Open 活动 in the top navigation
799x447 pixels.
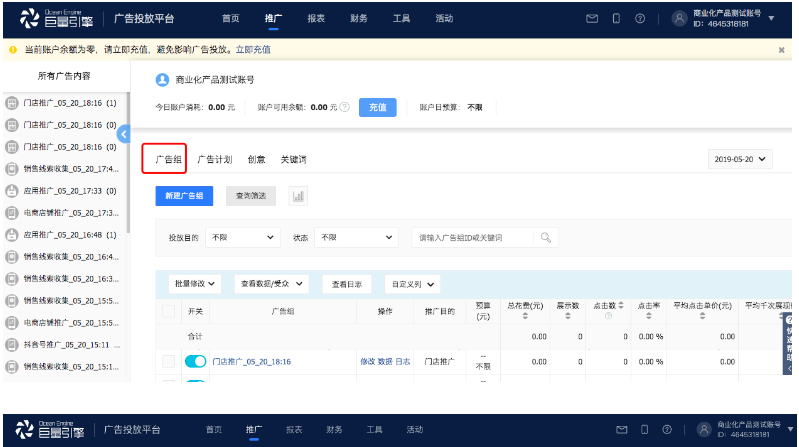(x=444, y=18)
